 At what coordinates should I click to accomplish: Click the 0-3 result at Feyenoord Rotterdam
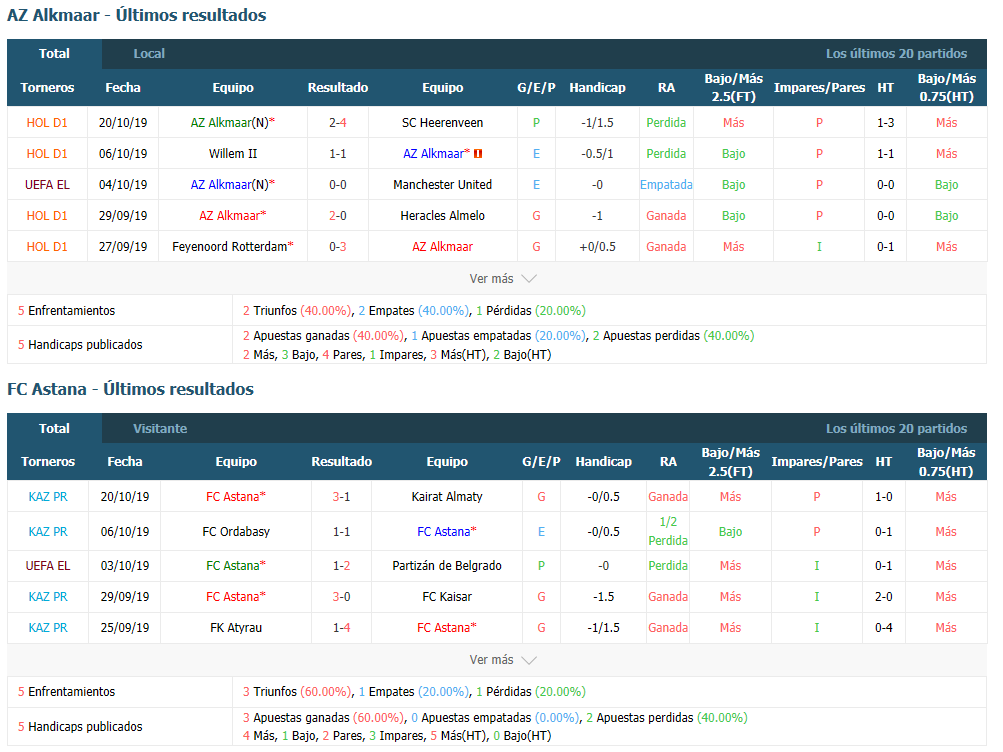point(338,247)
